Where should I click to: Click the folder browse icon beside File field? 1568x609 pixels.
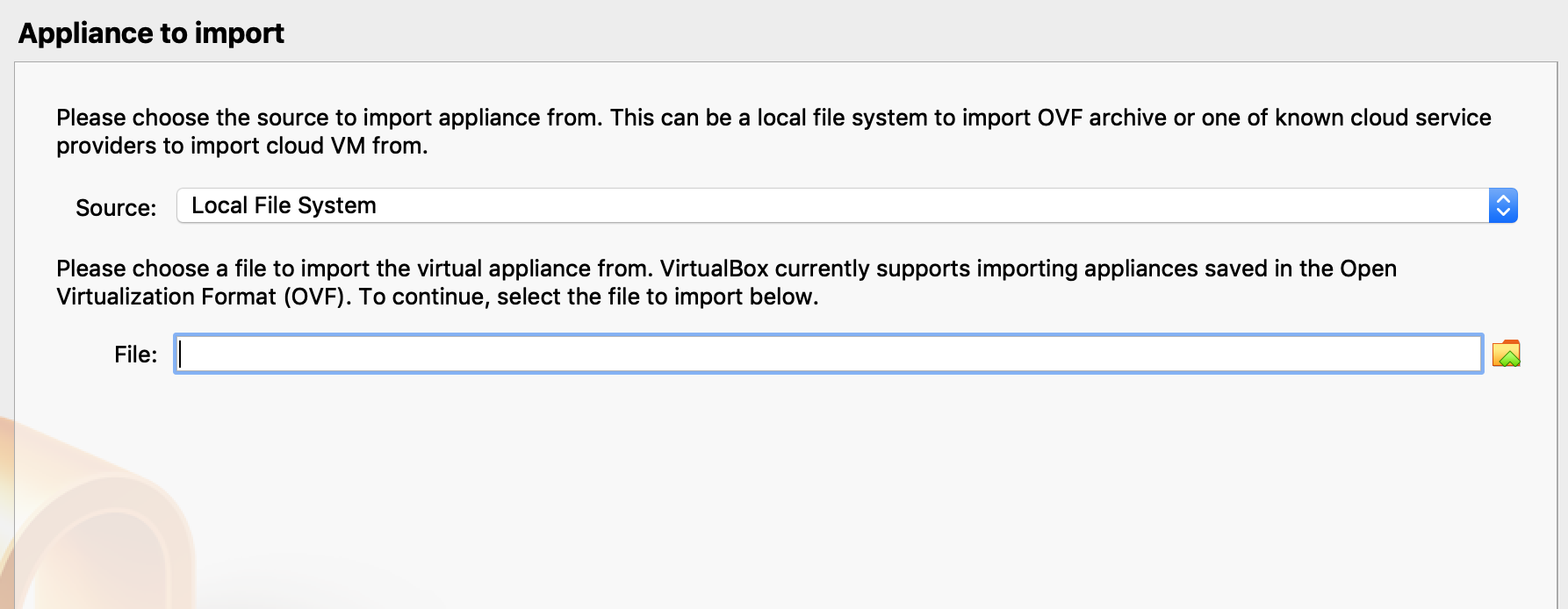click(x=1506, y=354)
